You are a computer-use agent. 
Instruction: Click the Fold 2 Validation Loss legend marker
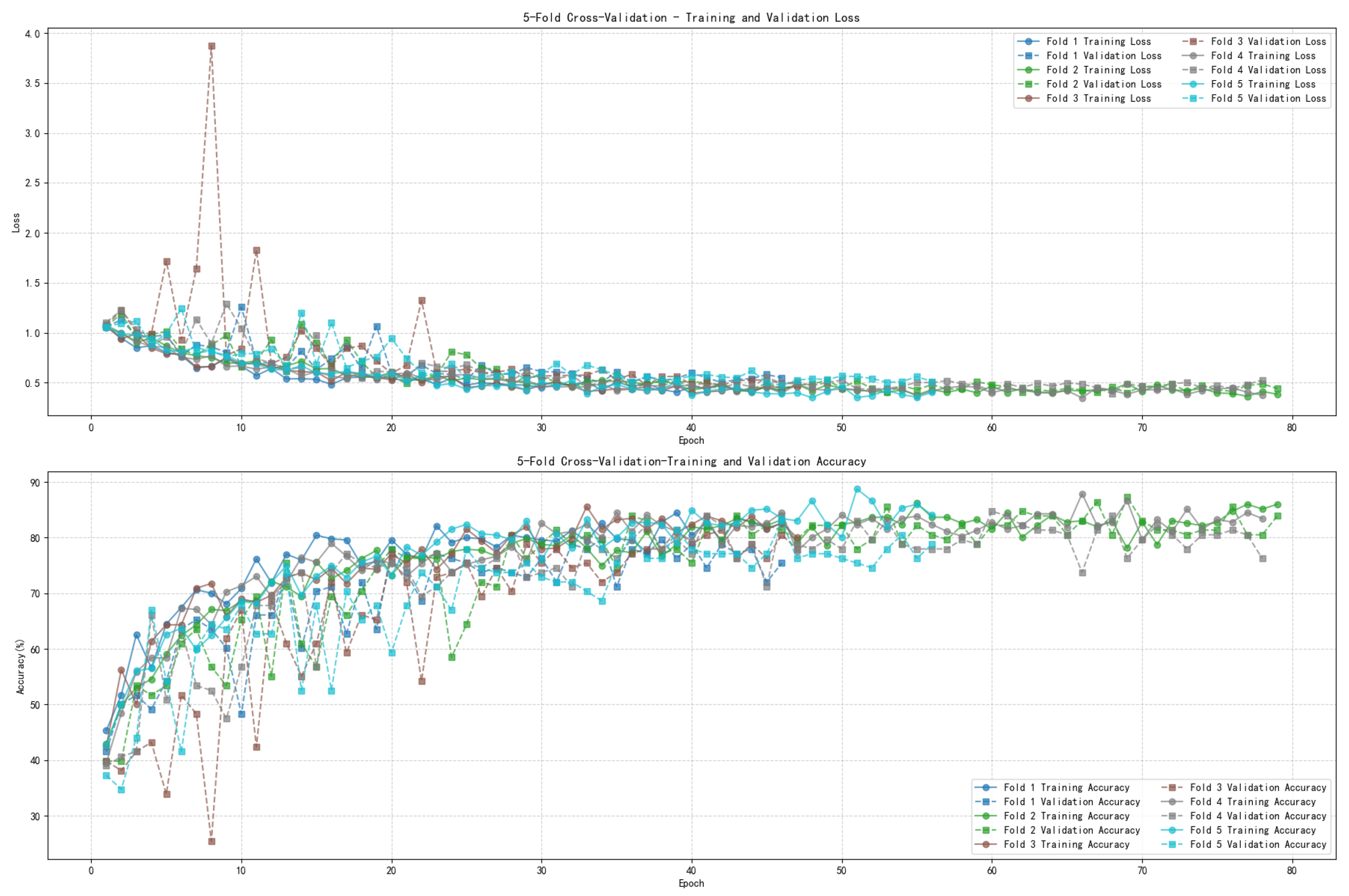1028,84
